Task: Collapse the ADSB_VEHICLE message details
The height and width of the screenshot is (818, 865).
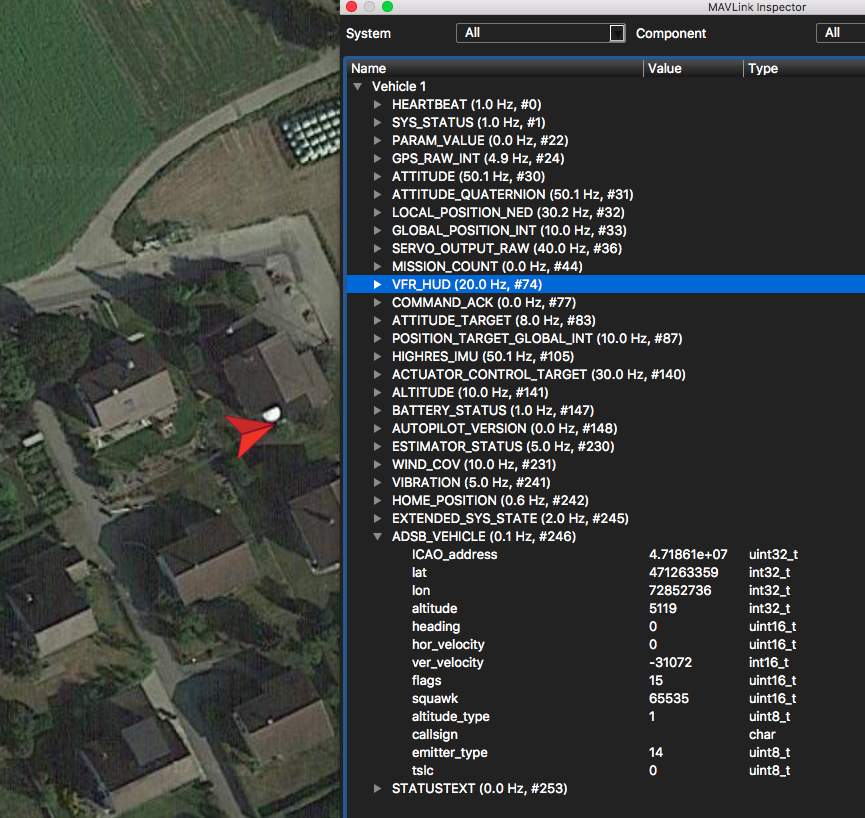Action: point(378,536)
